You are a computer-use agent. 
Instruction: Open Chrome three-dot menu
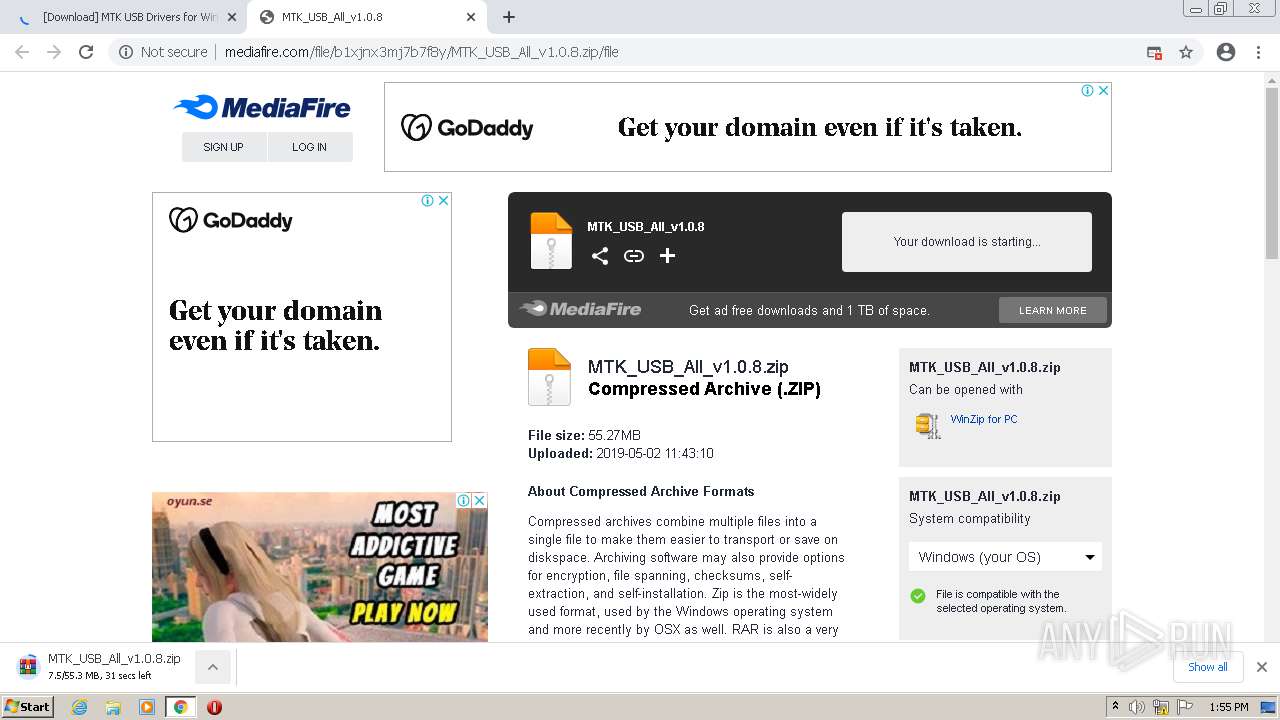click(x=1258, y=52)
